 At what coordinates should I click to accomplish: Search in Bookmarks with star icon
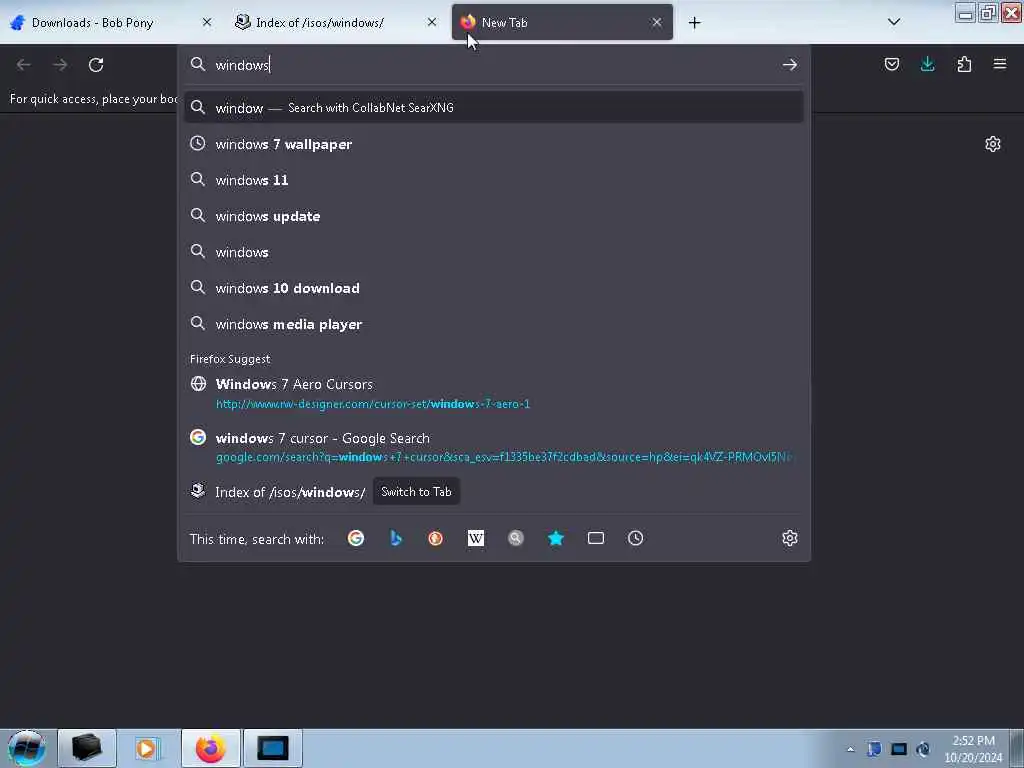click(x=556, y=538)
